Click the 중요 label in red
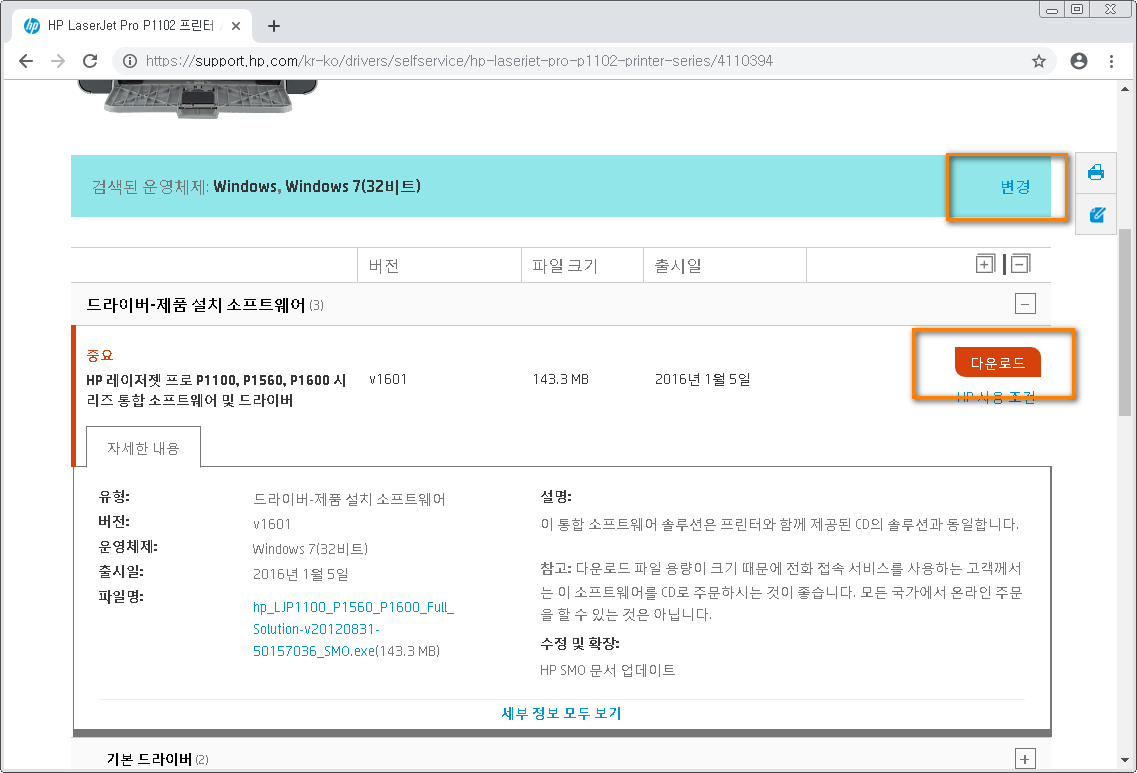This screenshot has width=1137, height=773. (x=100, y=355)
